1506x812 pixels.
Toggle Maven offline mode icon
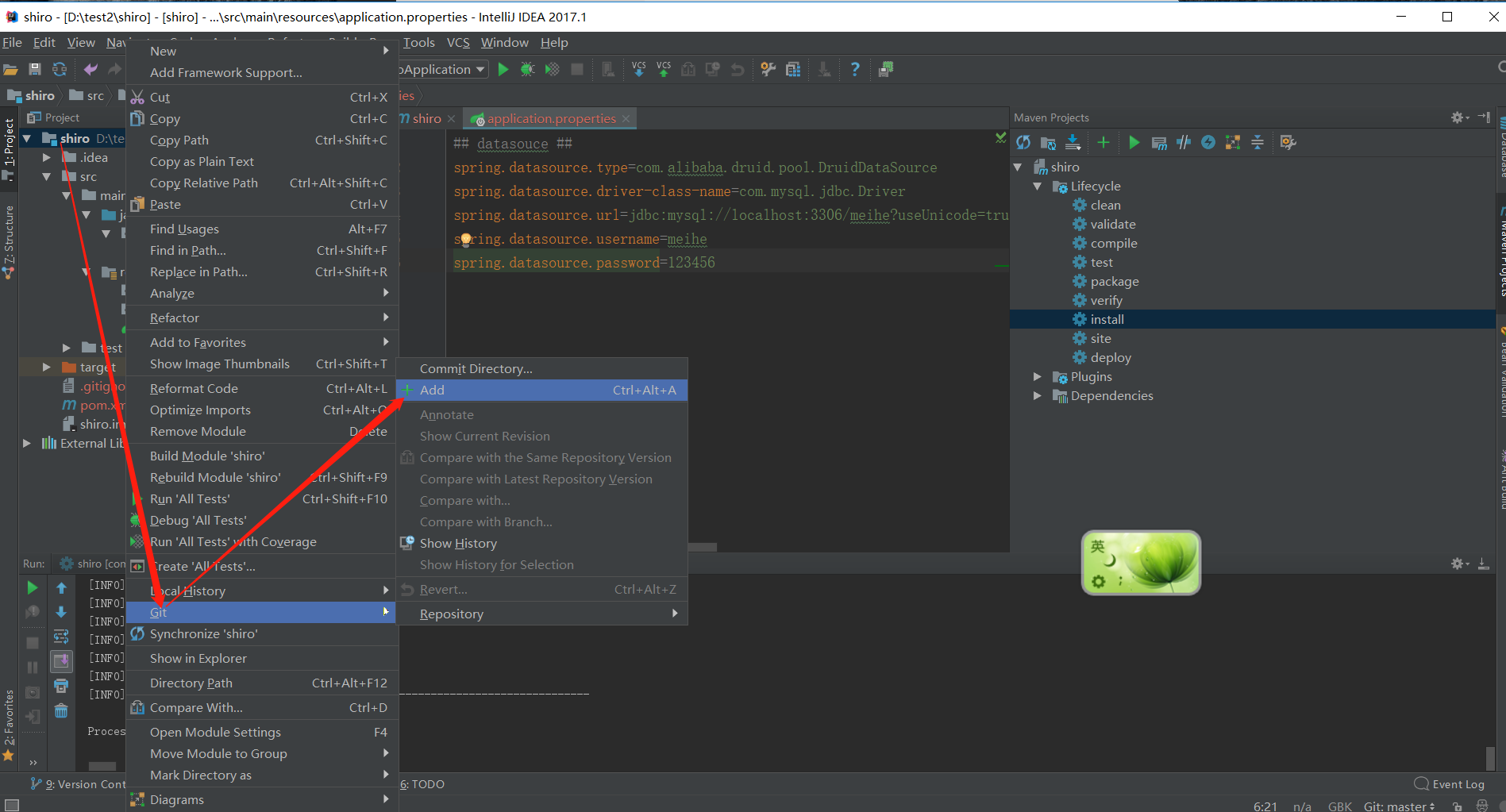click(1183, 142)
